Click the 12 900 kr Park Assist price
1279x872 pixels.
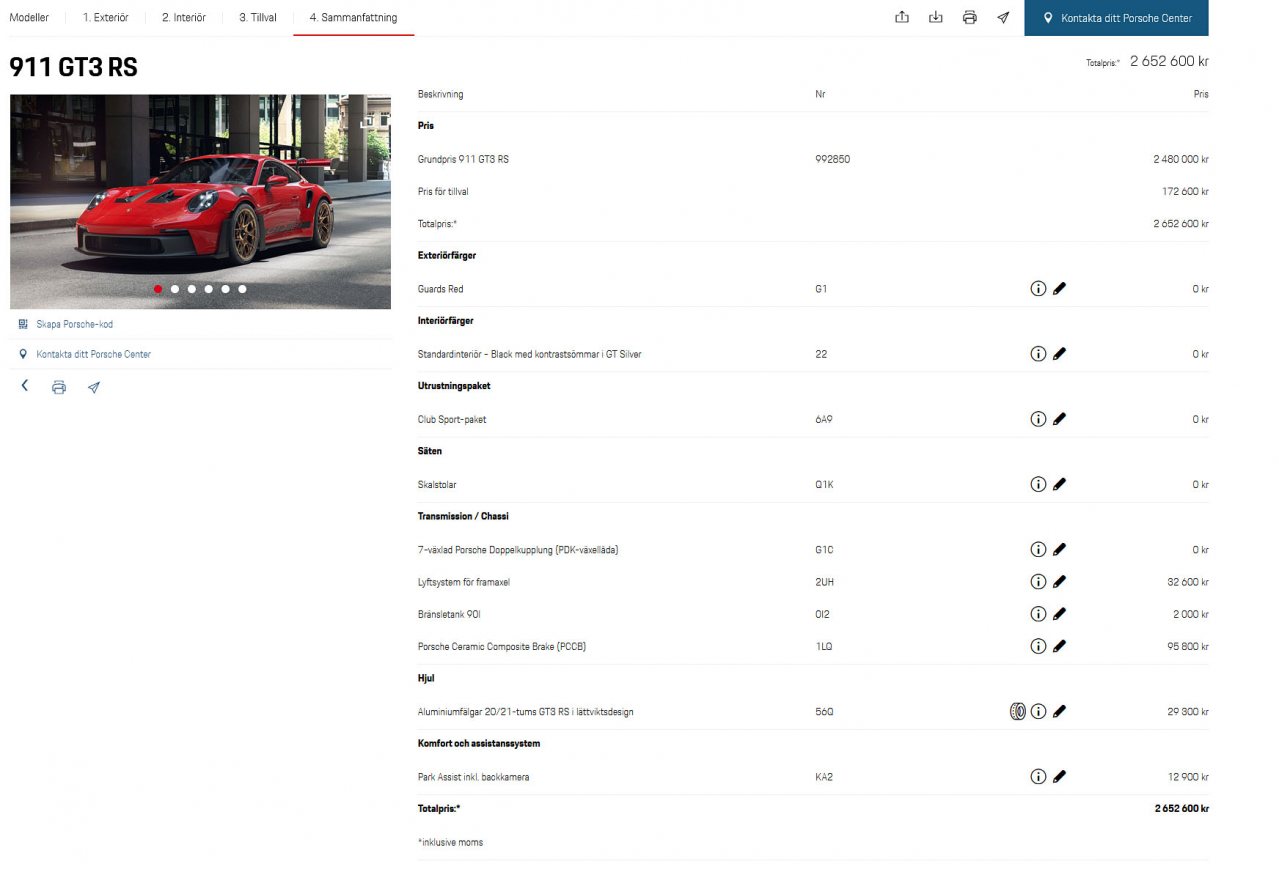(x=1188, y=776)
